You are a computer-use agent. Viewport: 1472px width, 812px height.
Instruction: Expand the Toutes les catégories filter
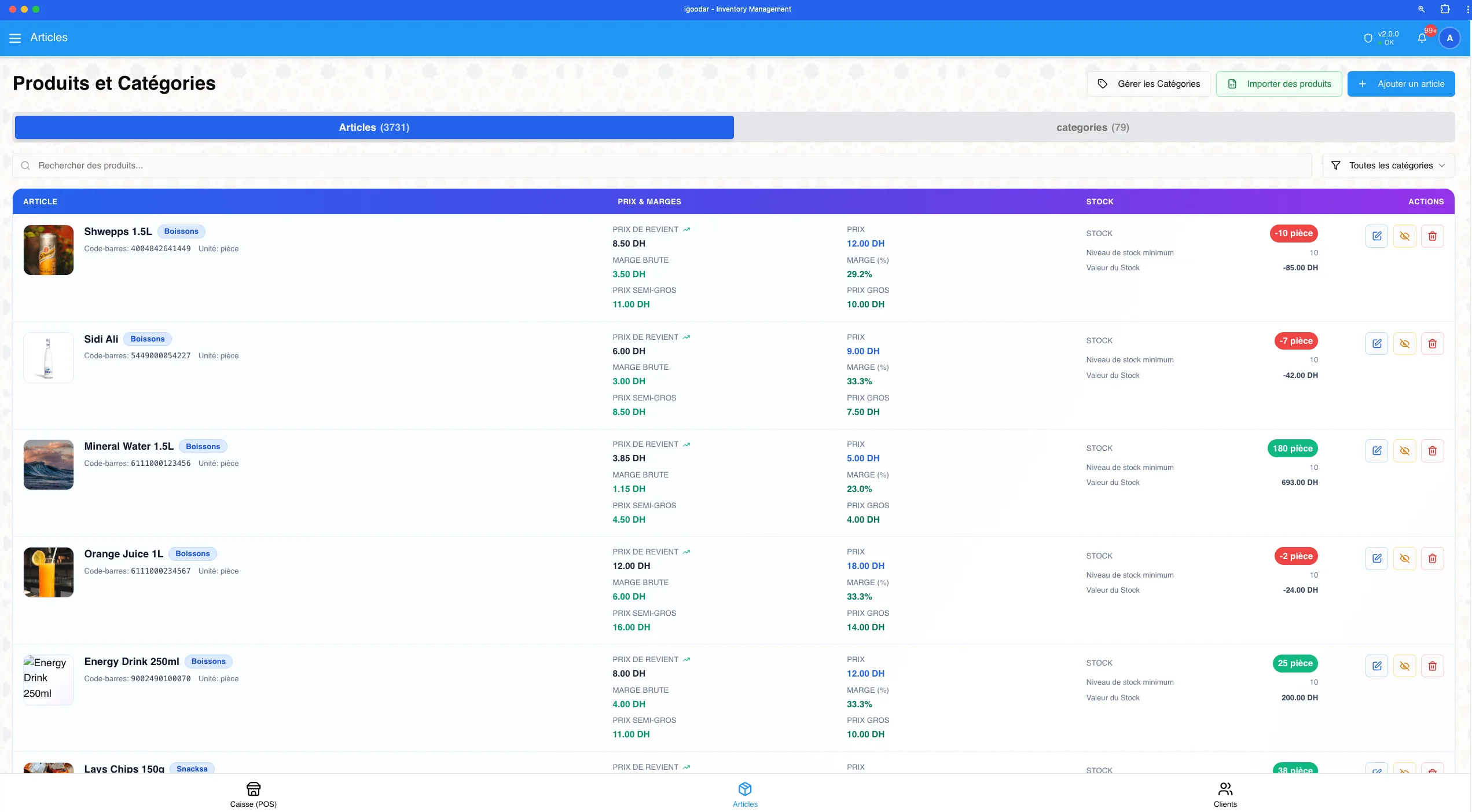point(1388,166)
